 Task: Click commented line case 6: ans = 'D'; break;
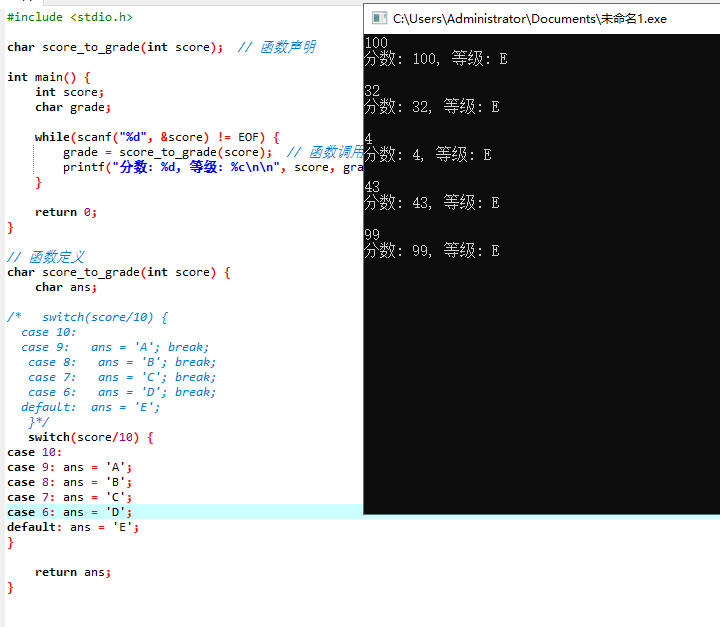coord(122,392)
